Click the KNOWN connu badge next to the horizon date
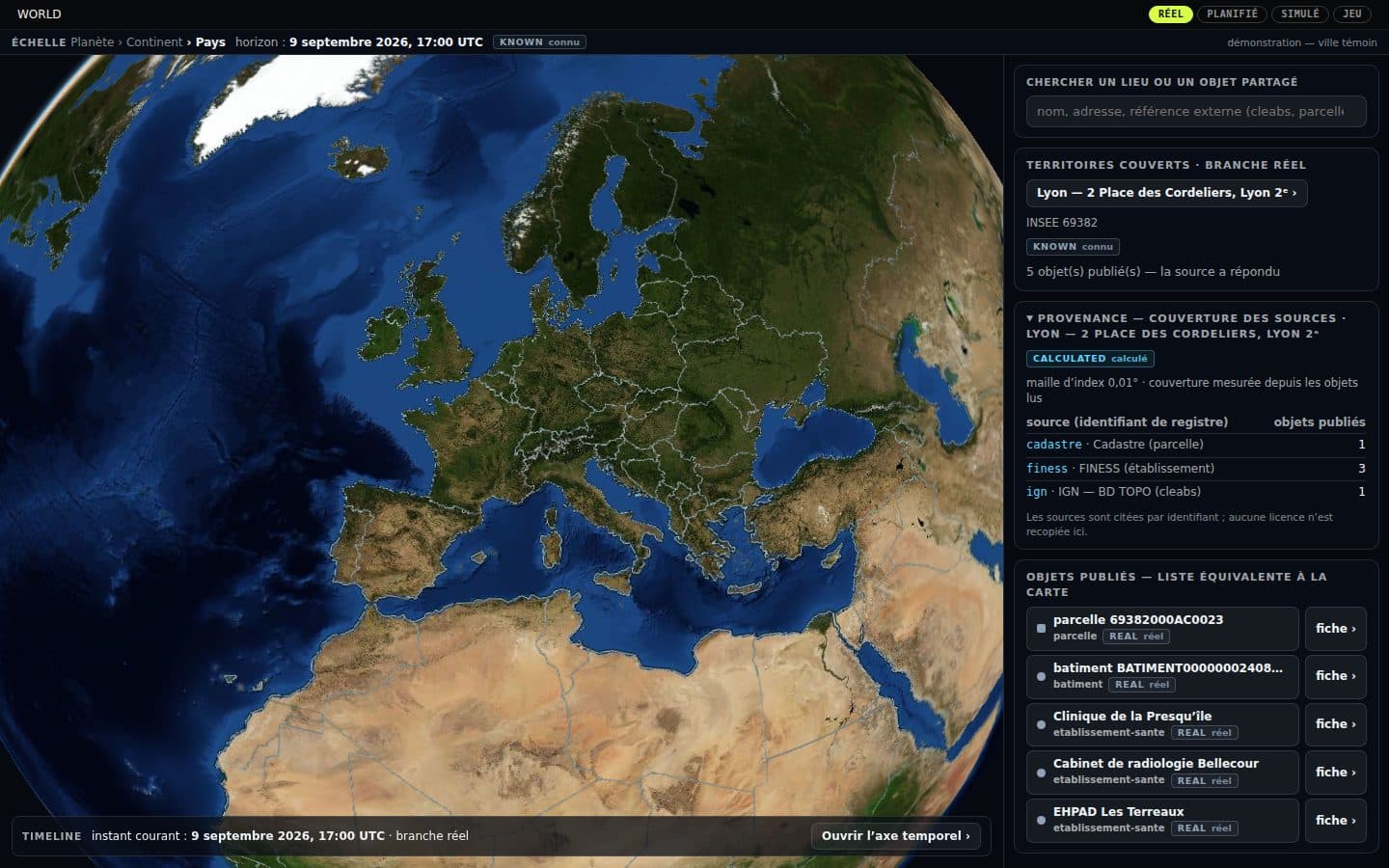 539,42
